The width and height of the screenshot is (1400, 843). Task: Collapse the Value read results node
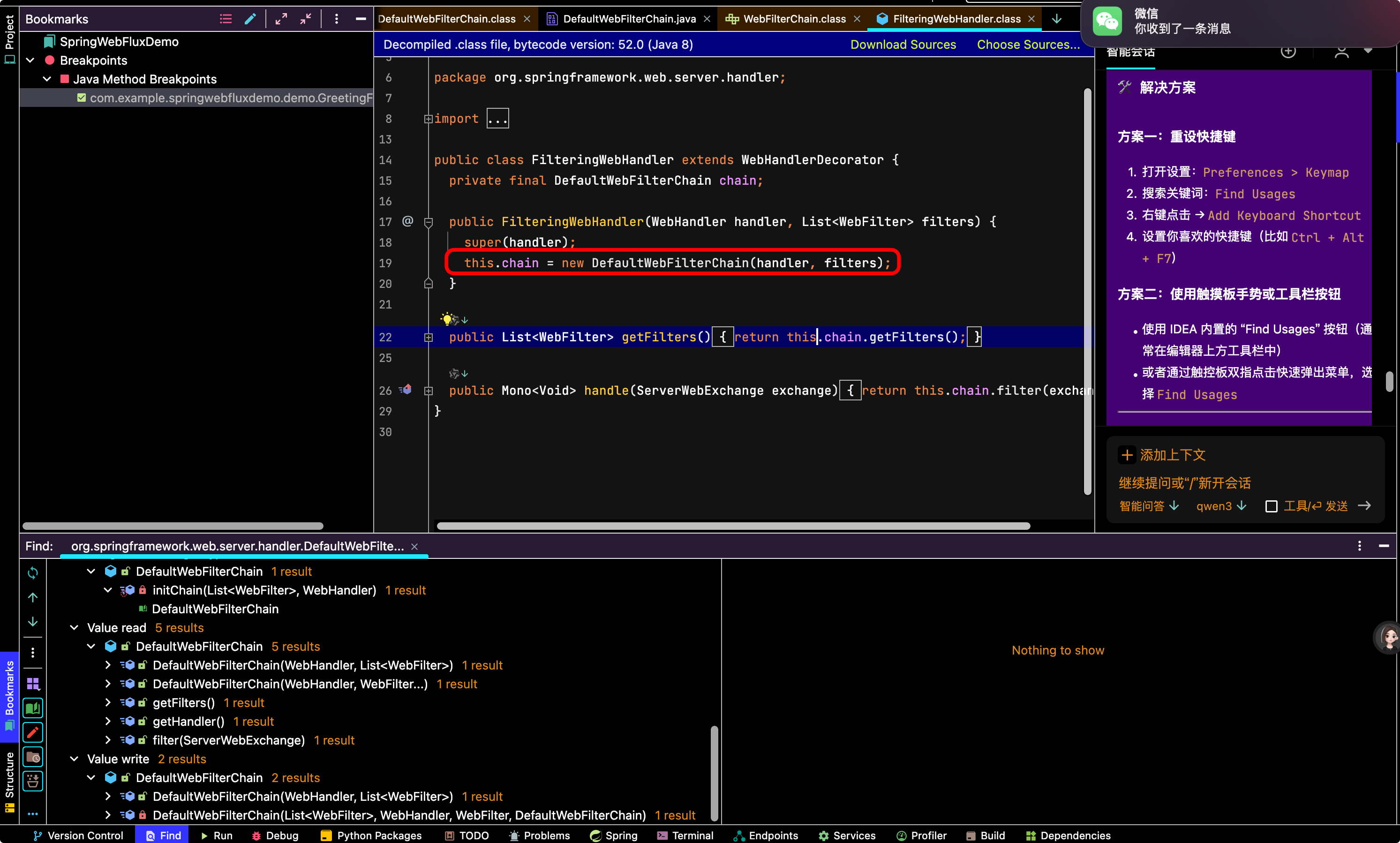coord(74,628)
